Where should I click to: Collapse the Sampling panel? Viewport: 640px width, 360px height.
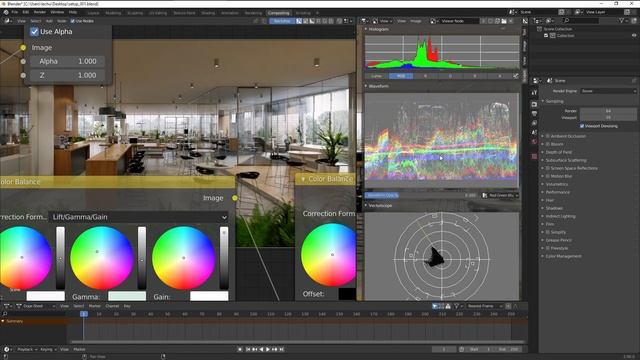tap(542, 101)
